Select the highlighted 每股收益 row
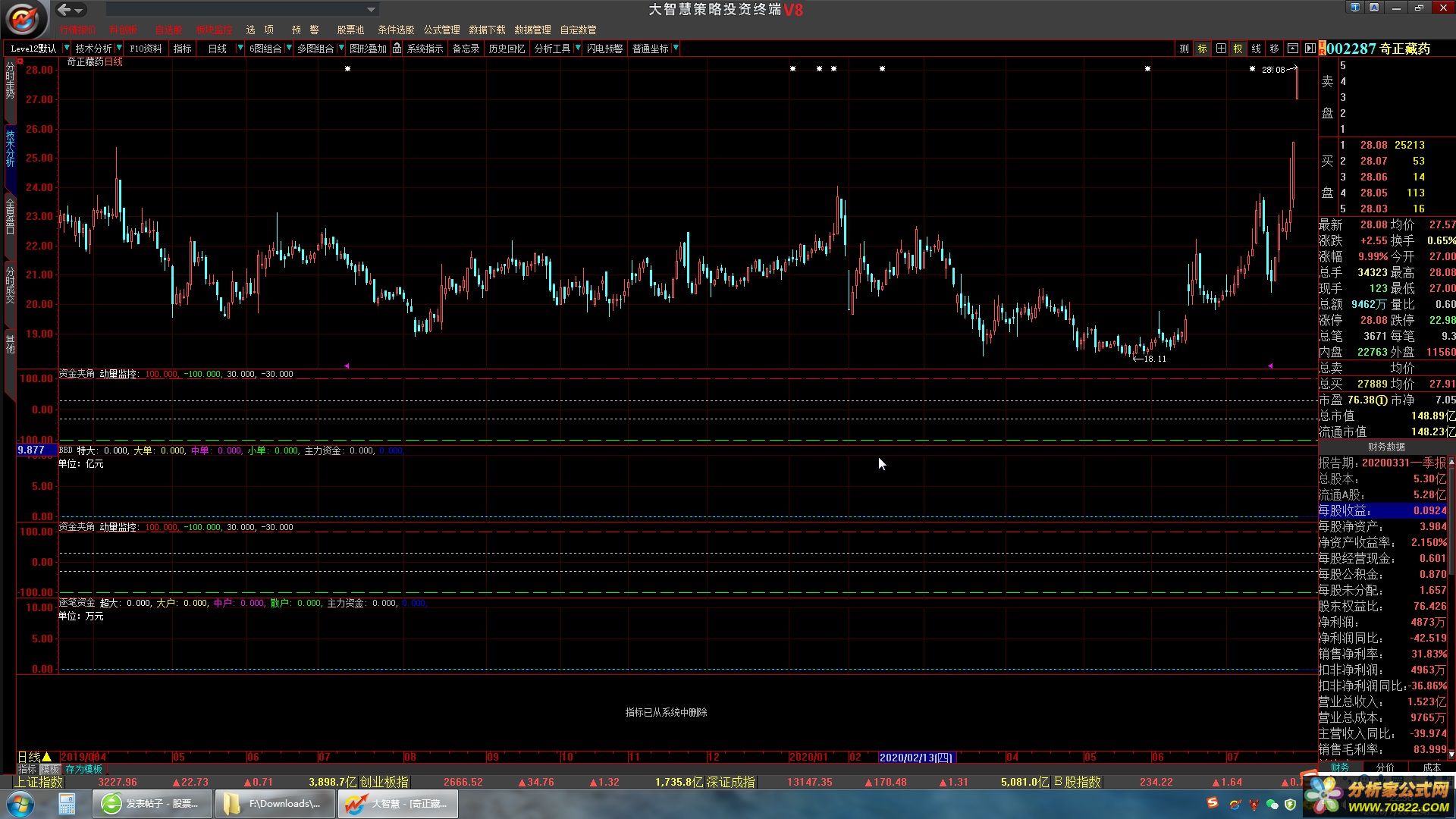 coord(1382,510)
